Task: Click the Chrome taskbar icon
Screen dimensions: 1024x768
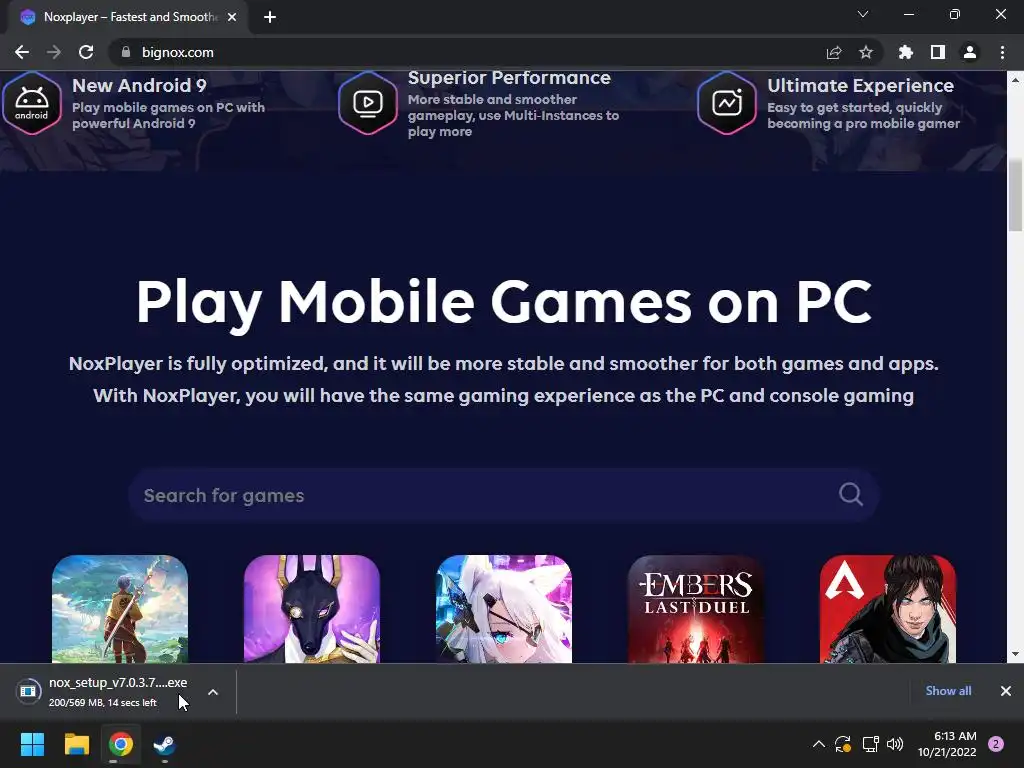Action: [121, 744]
